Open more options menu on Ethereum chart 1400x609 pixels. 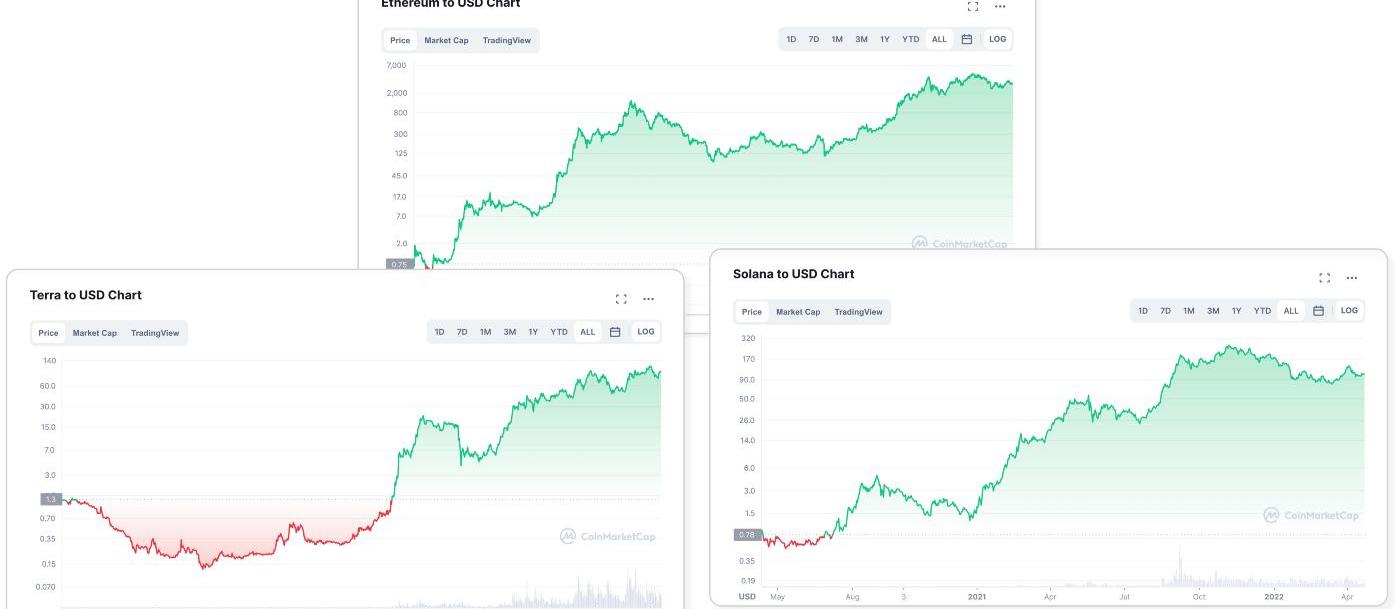[x=1000, y=7]
